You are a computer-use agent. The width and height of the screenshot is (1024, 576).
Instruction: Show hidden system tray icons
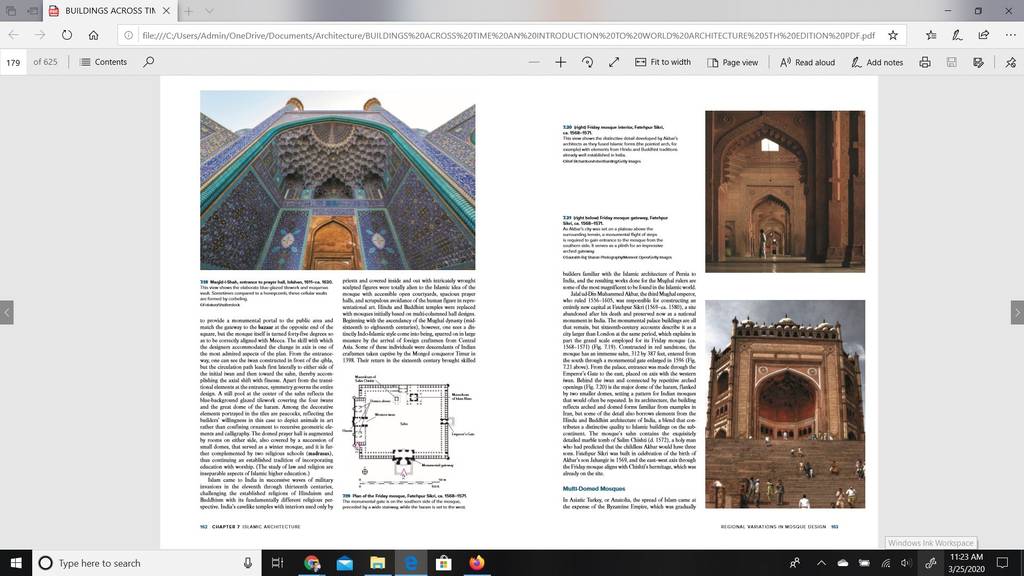coord(821,563)
